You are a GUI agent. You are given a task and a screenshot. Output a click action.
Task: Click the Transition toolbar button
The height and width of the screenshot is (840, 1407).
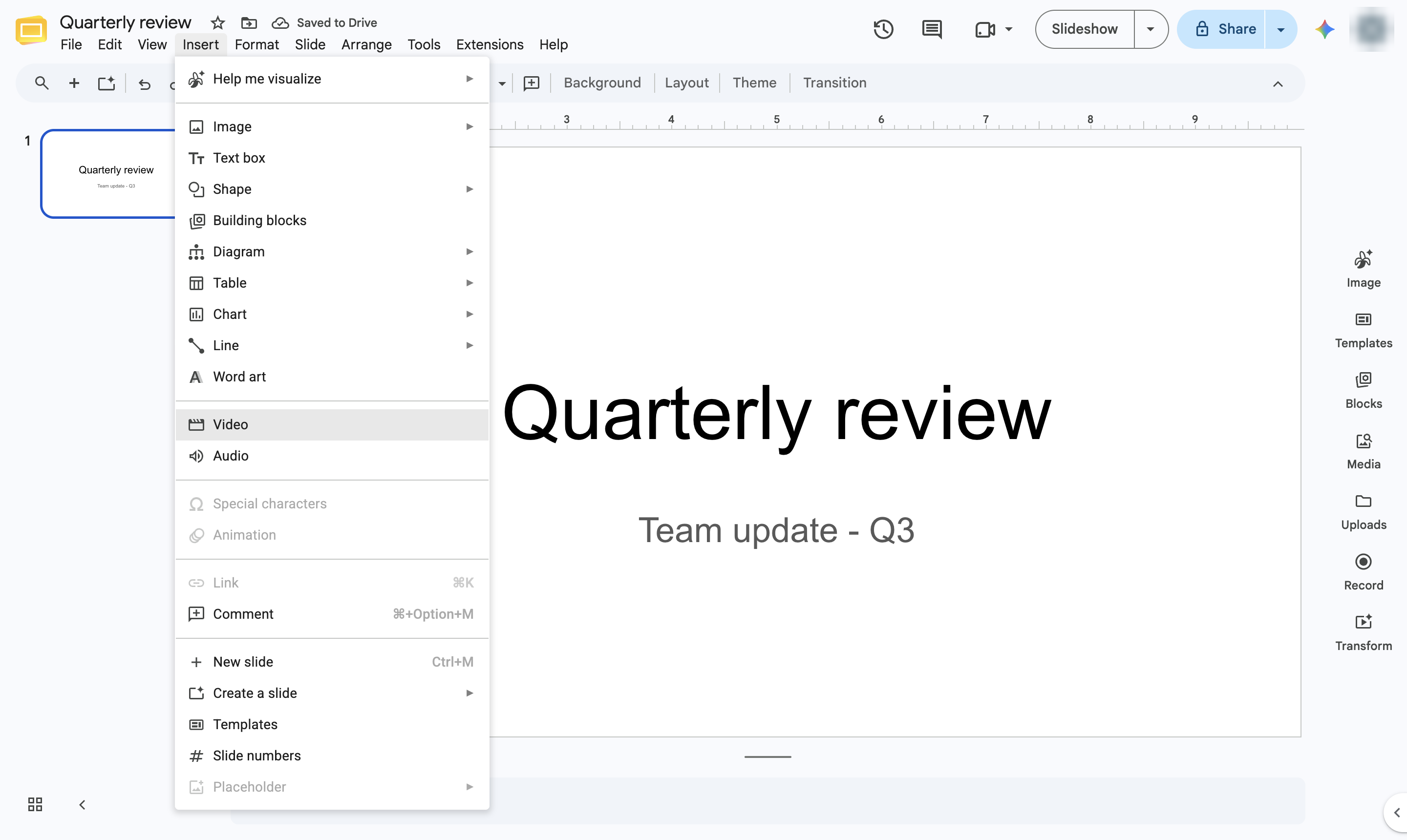(x=834, y=83)
